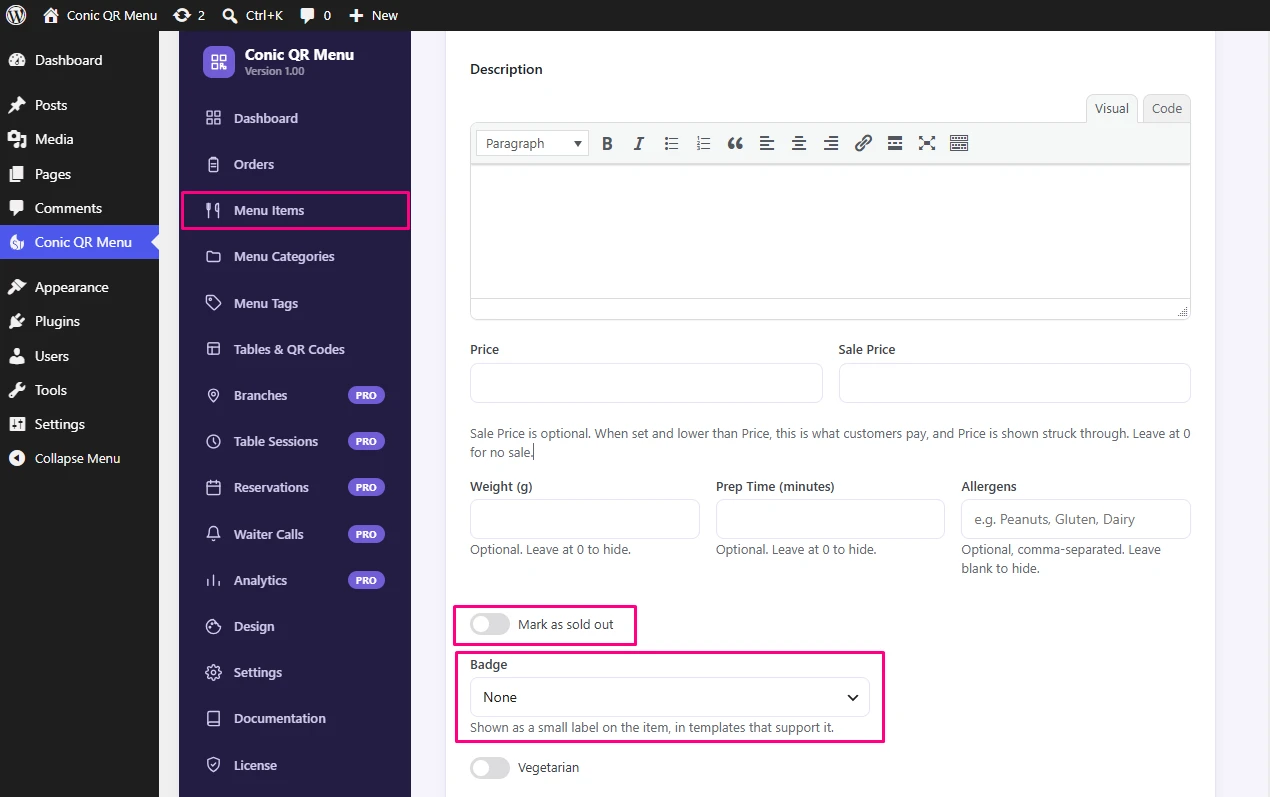Open Menu Categories page
This screenshot has width=1270, height=797.
pyautogui.click(x=295, y=257)
